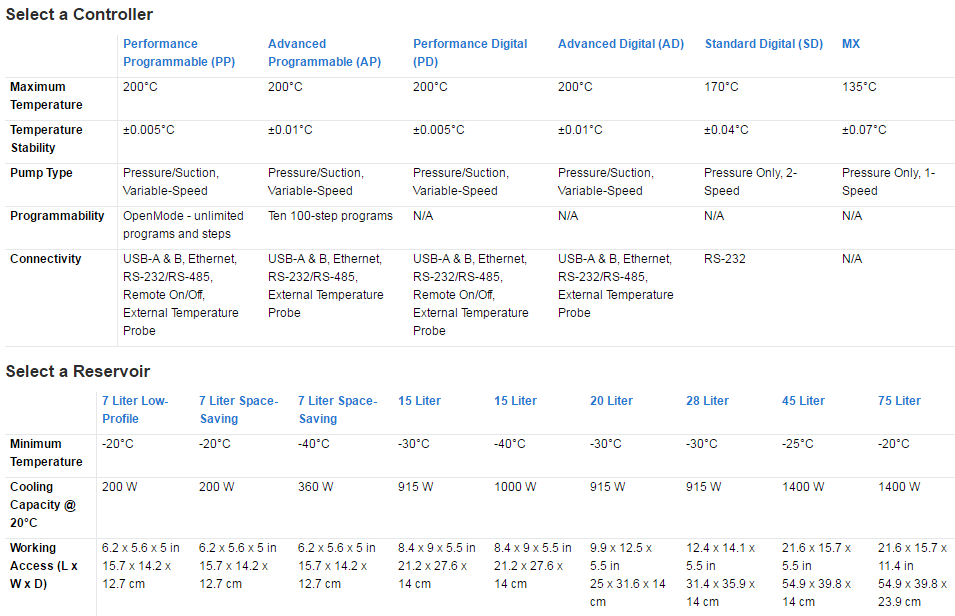
Task: Choose the 15 Liter reservoir with 1000 W cooling
Action: pyautogui.click(x=515, y=401)
